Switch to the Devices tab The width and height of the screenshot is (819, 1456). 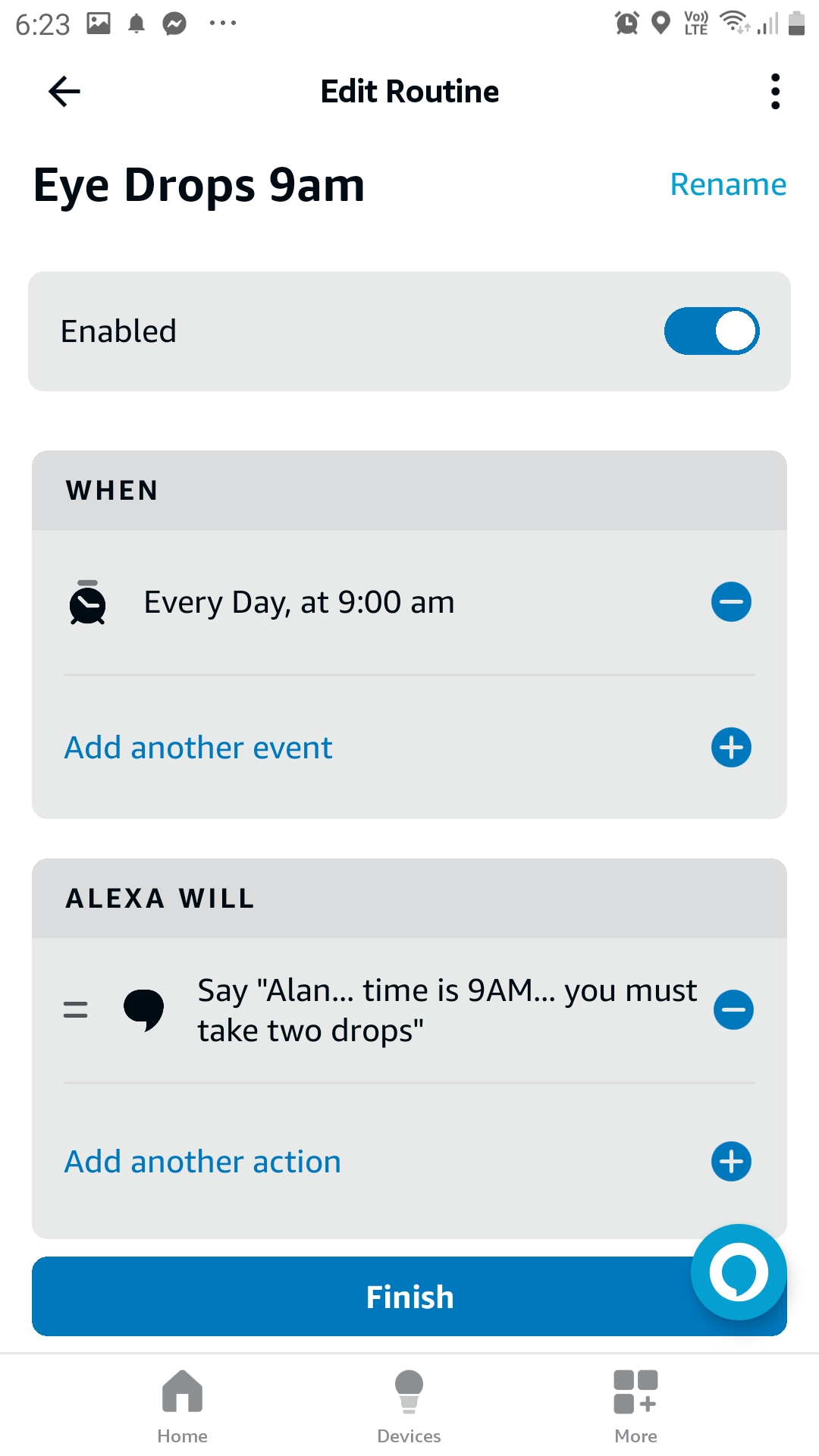click(409, 1405)
